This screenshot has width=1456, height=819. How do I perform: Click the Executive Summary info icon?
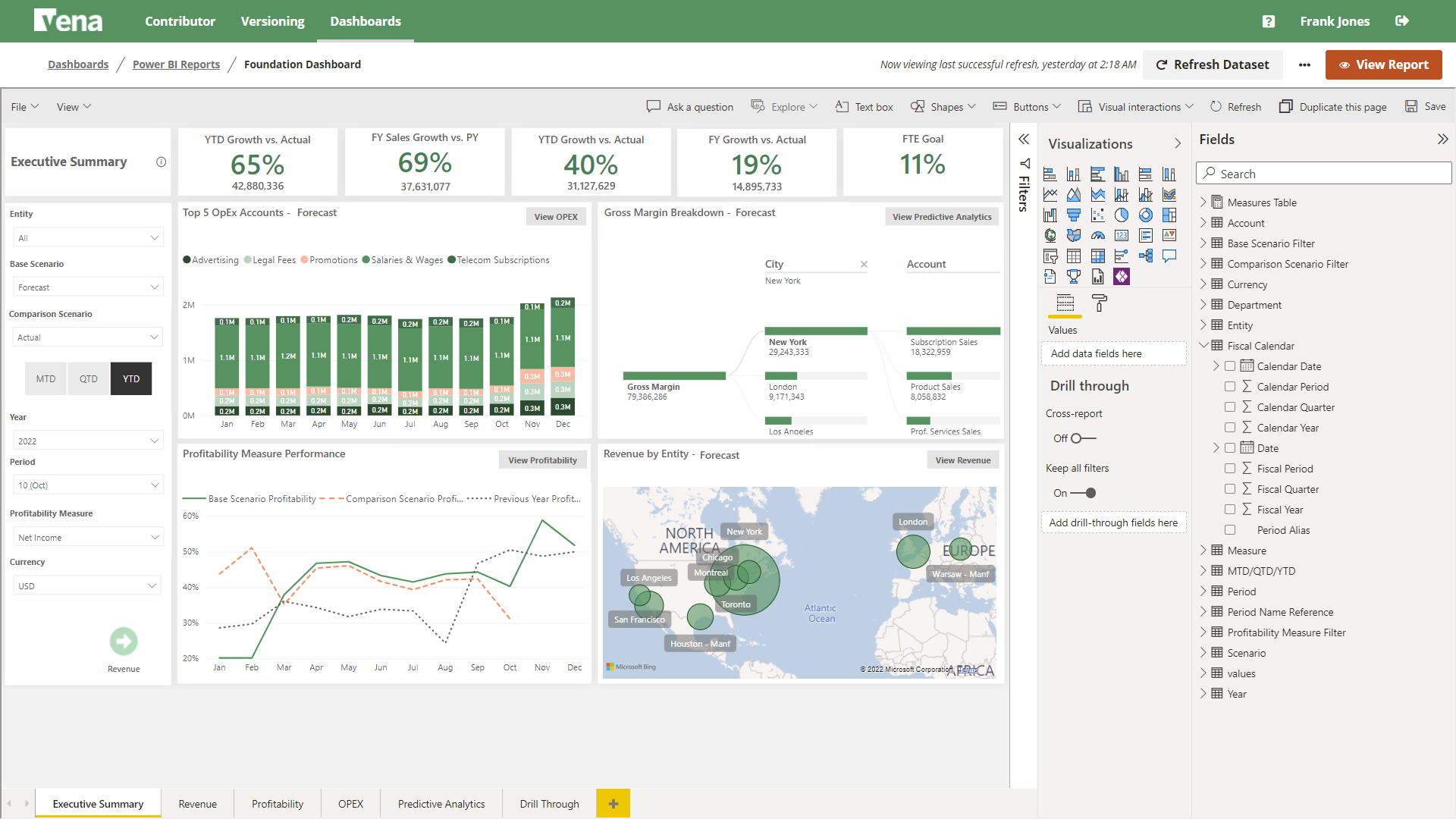161,162
